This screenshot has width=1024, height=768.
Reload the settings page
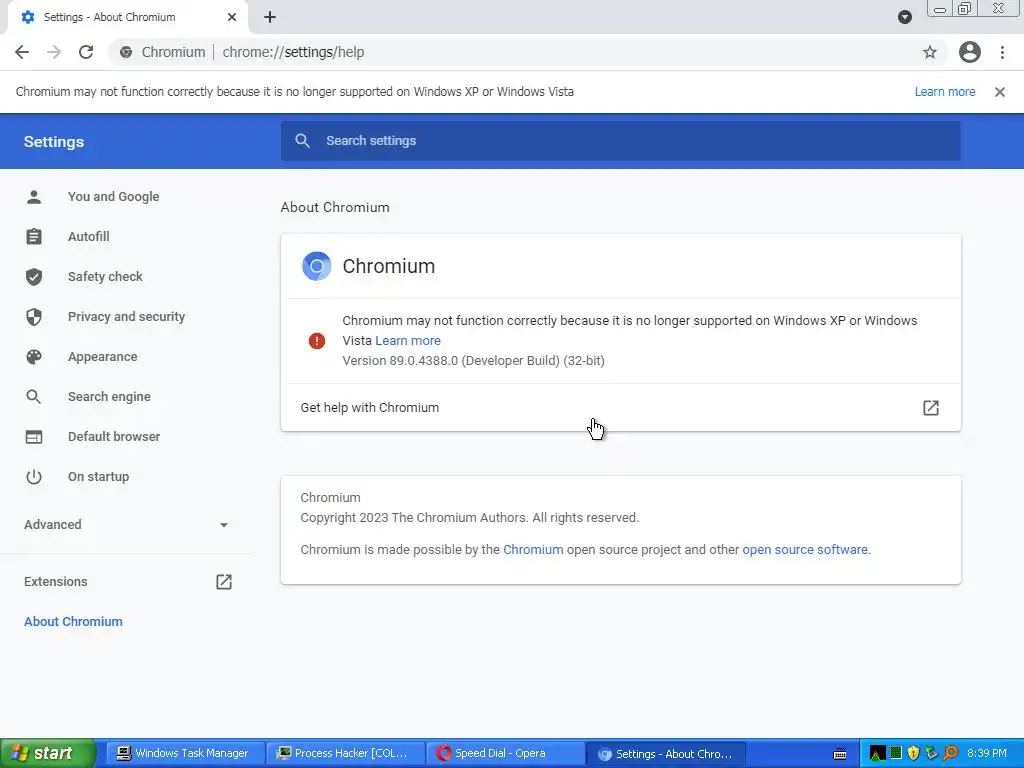click(x=86, y=52)
